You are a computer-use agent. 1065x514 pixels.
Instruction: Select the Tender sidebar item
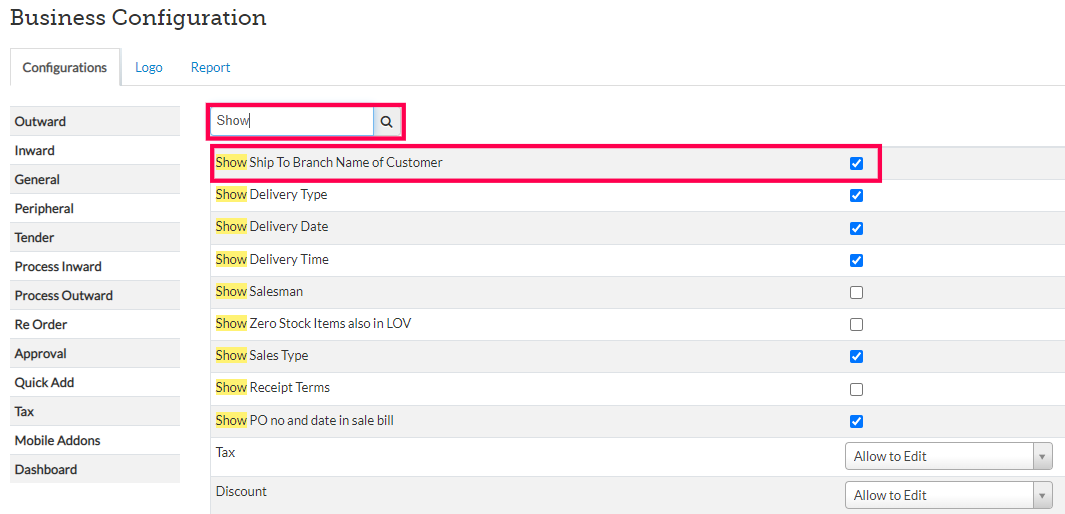click(35, 238)
